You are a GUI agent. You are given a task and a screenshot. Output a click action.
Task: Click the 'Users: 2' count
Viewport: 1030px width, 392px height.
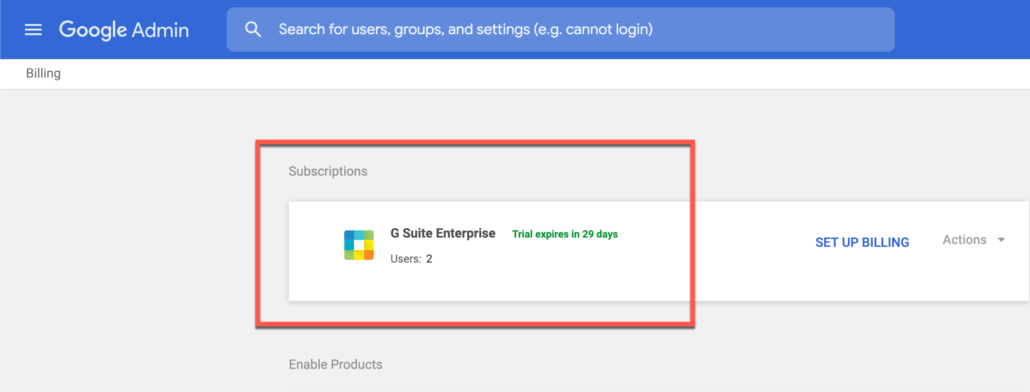pyautogui.click(x=411, y=259)
